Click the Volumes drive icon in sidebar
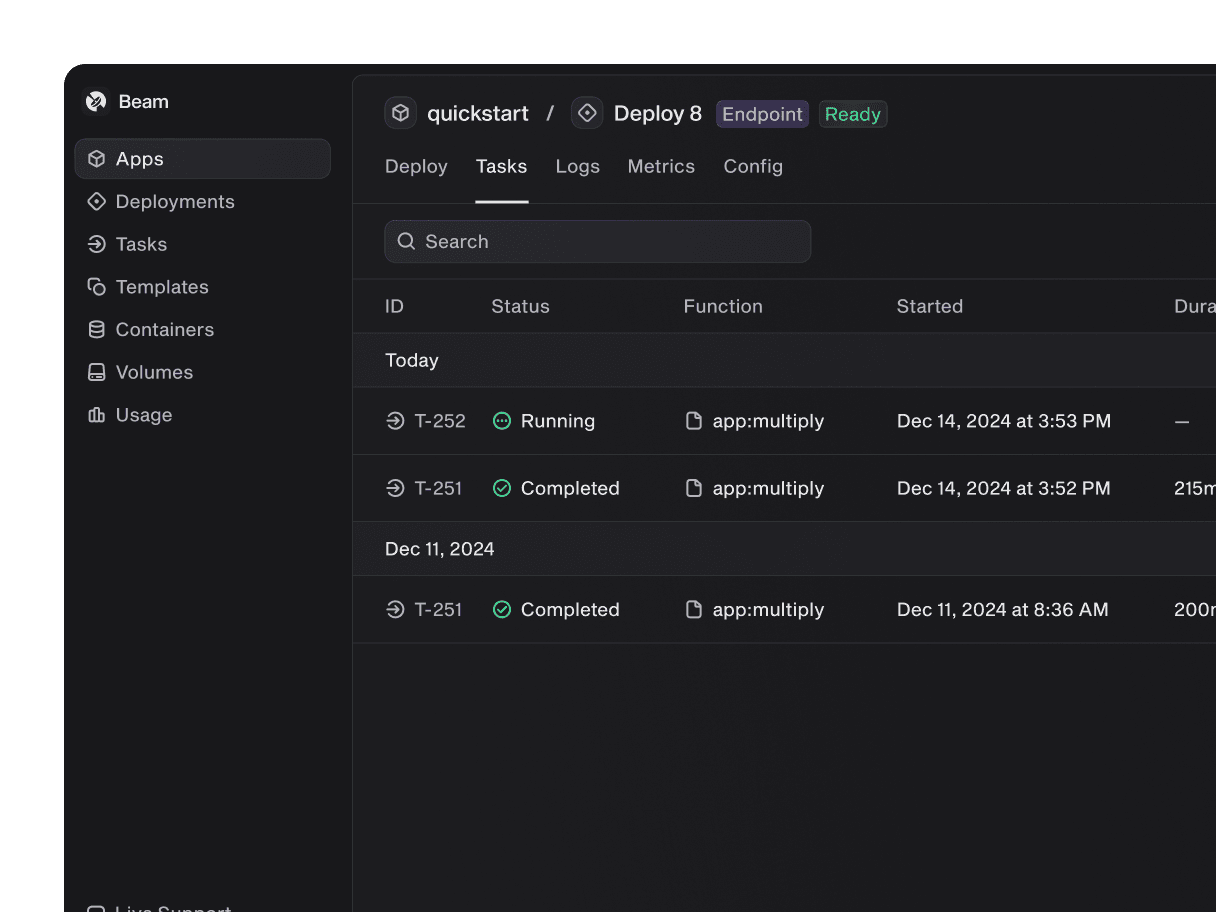 [x=97, y=372]
